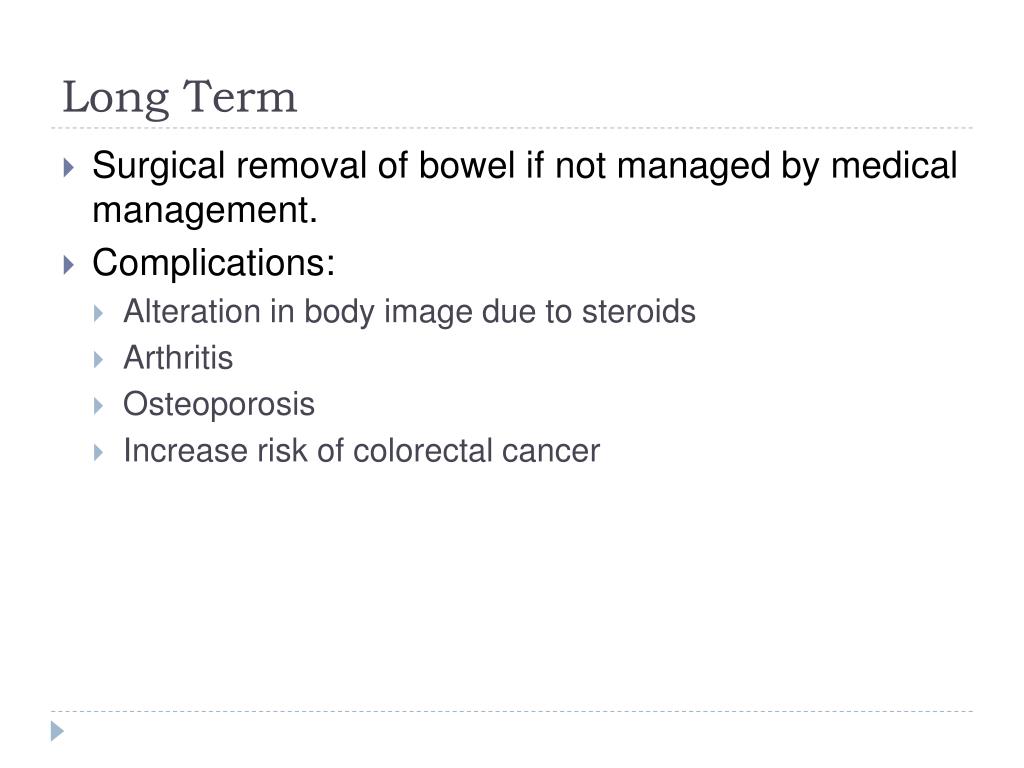The height and width of the screenshot is (768, 1024).
Task: Click the word management. on second line
Action: [205, 210]
